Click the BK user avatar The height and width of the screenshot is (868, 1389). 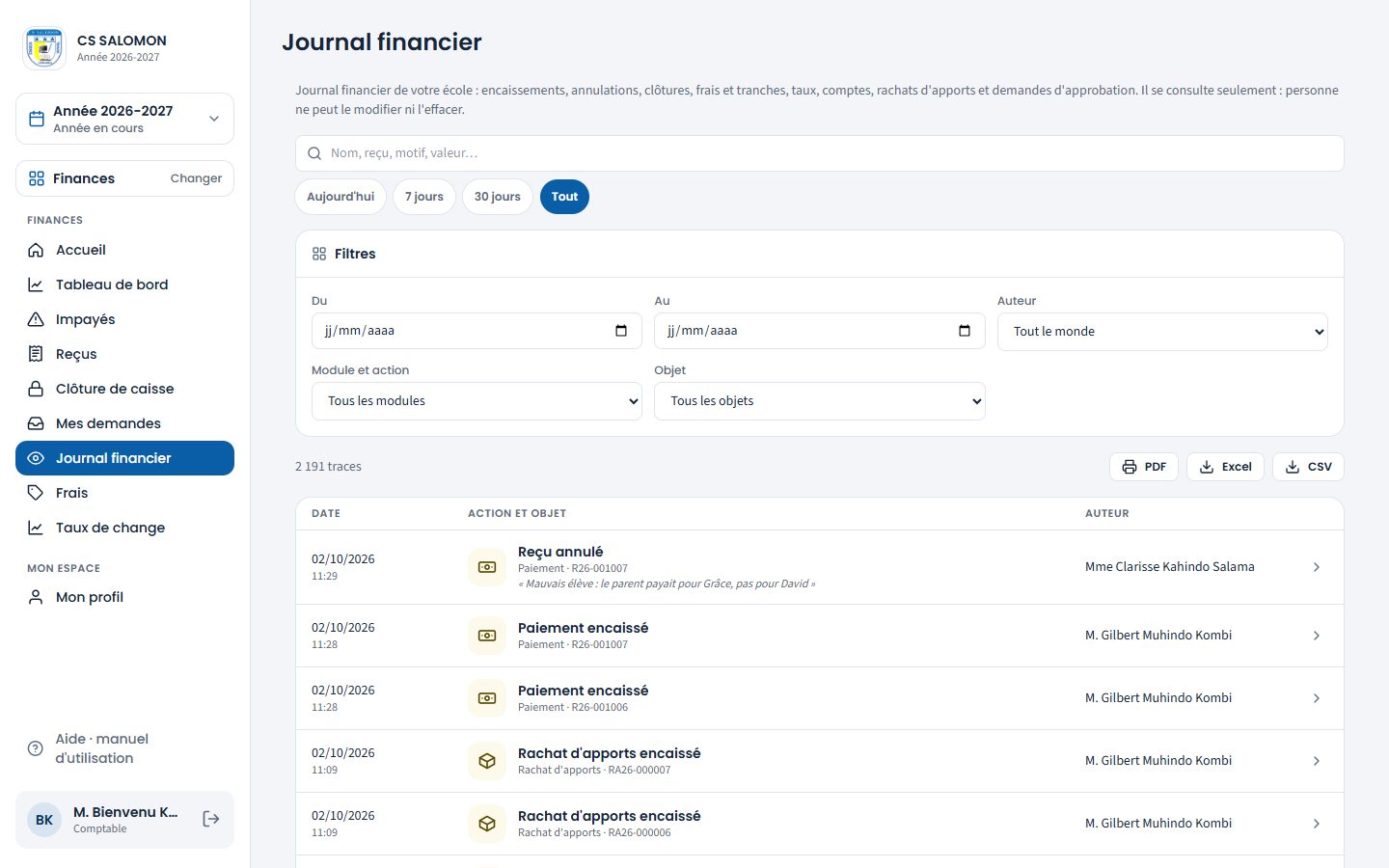click(44, 820)
